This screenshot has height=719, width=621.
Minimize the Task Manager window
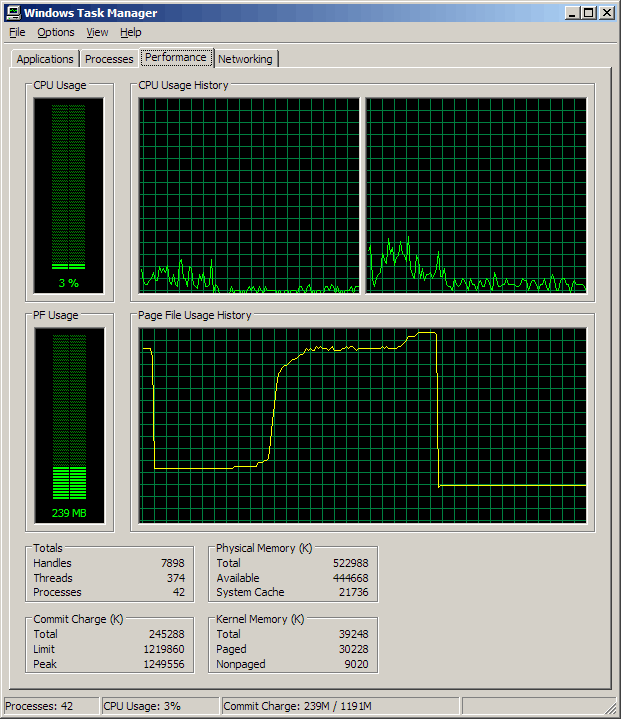point(572,13)
